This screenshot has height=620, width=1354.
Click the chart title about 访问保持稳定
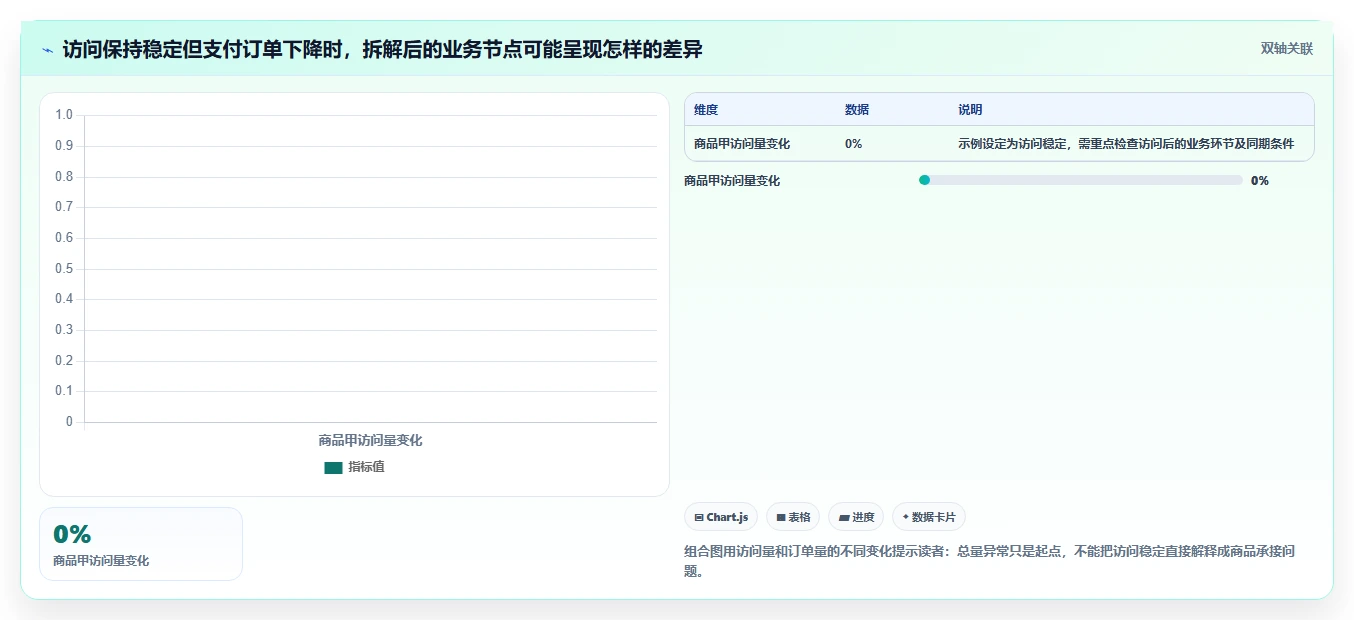click(383, 49)
